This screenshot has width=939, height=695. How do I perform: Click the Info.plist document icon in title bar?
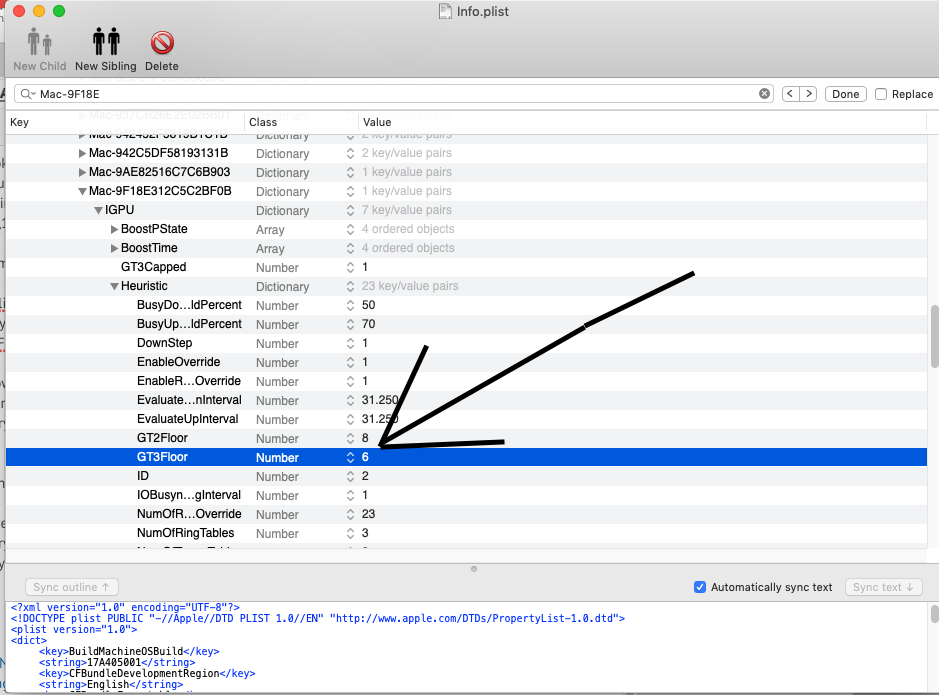(x=446, y=11)
